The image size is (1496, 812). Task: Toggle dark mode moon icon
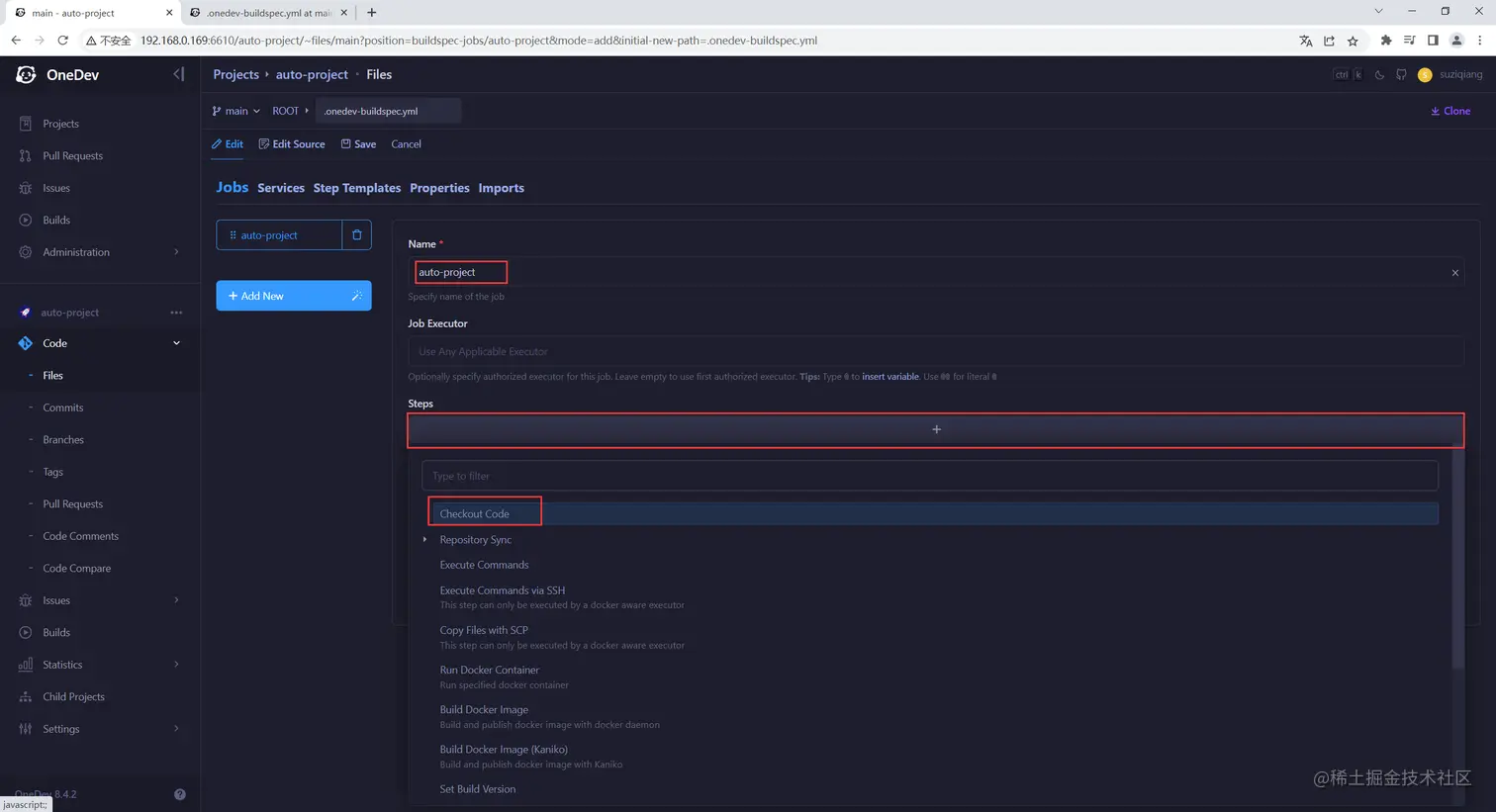pyautogui.click(x=1379, y=74)
